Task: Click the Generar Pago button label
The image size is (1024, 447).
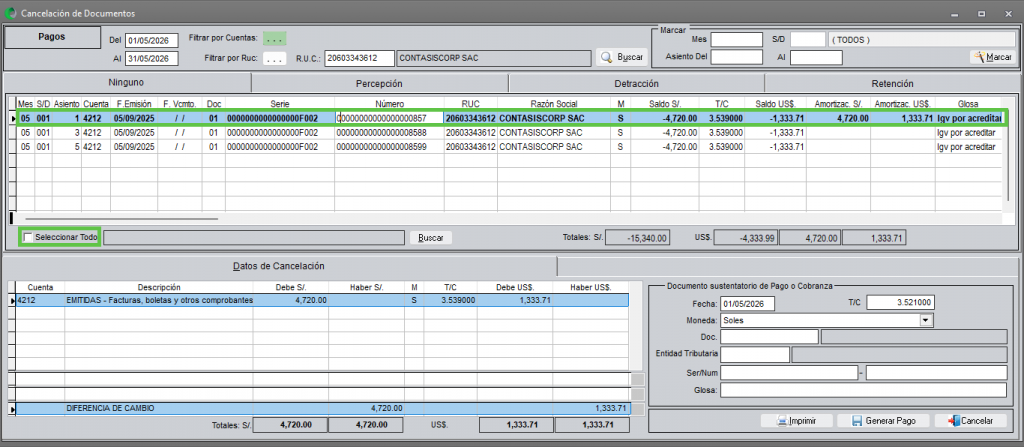Action: 890,421
